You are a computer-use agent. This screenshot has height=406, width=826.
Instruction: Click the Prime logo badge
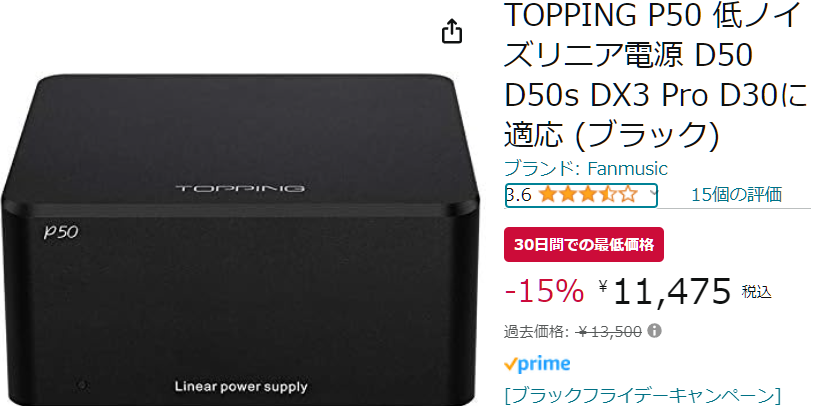537,364
